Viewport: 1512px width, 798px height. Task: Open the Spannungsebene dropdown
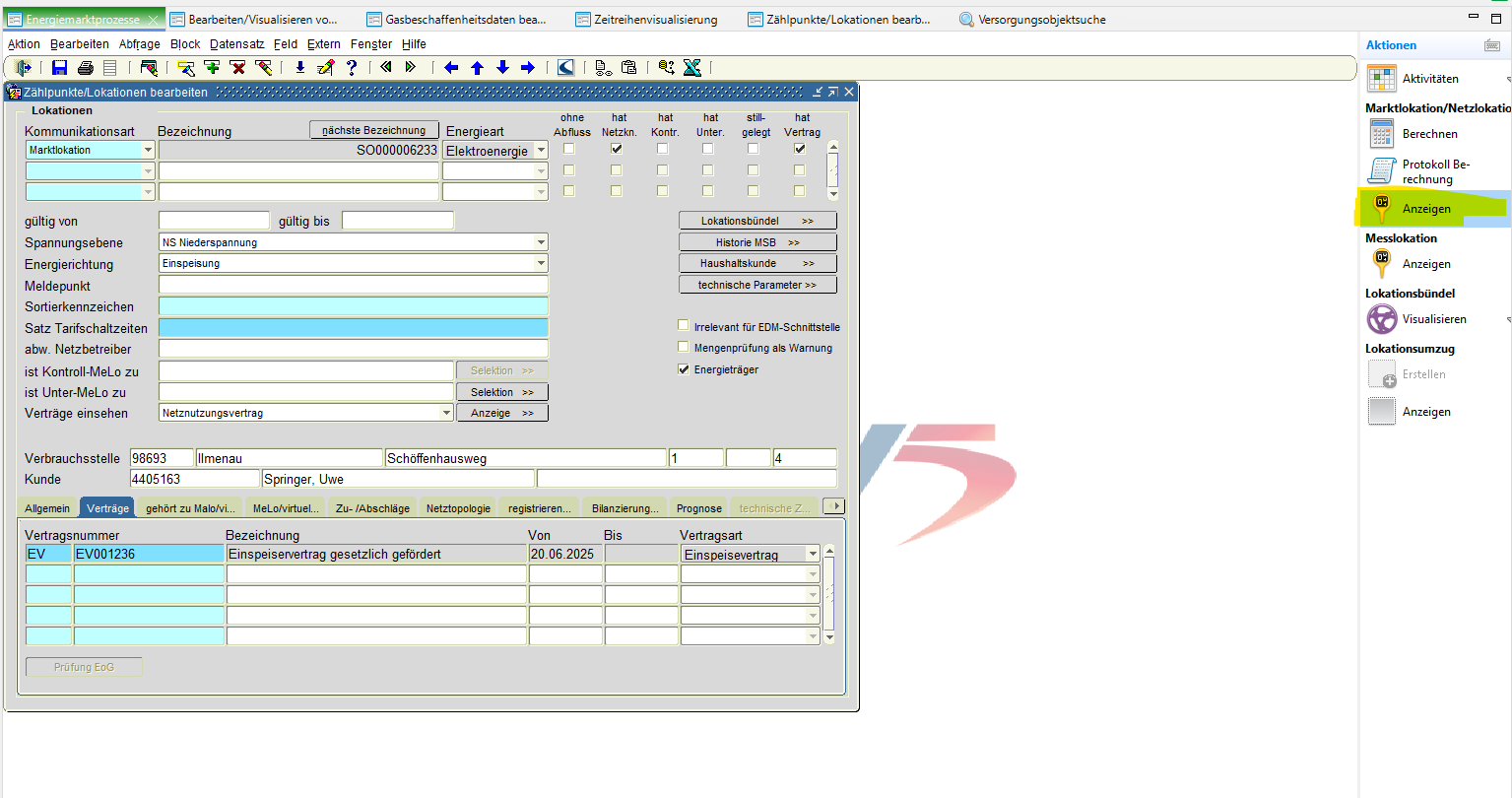click(x=541, y=242)
